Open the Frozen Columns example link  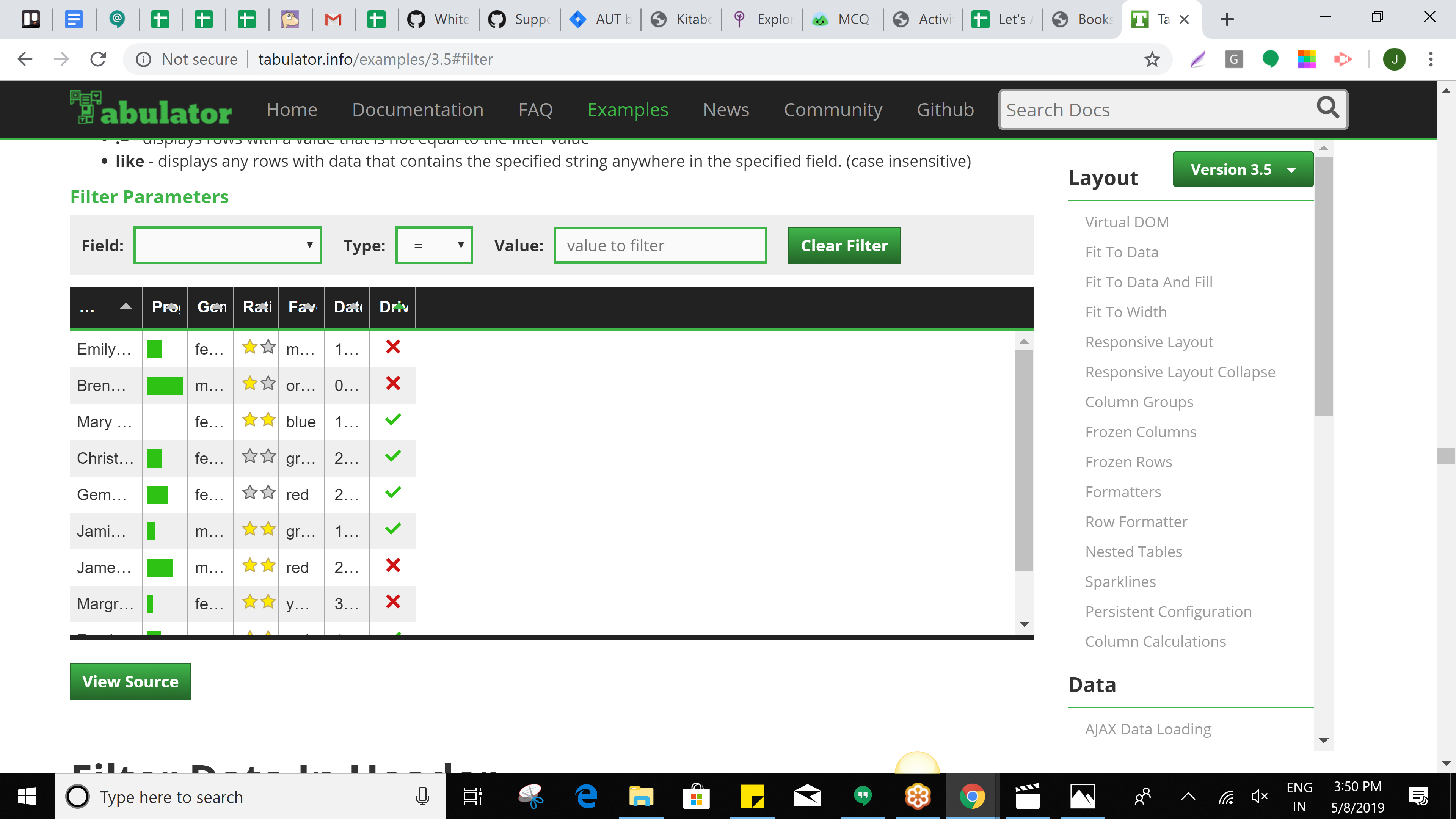(x=1141, y=431)
